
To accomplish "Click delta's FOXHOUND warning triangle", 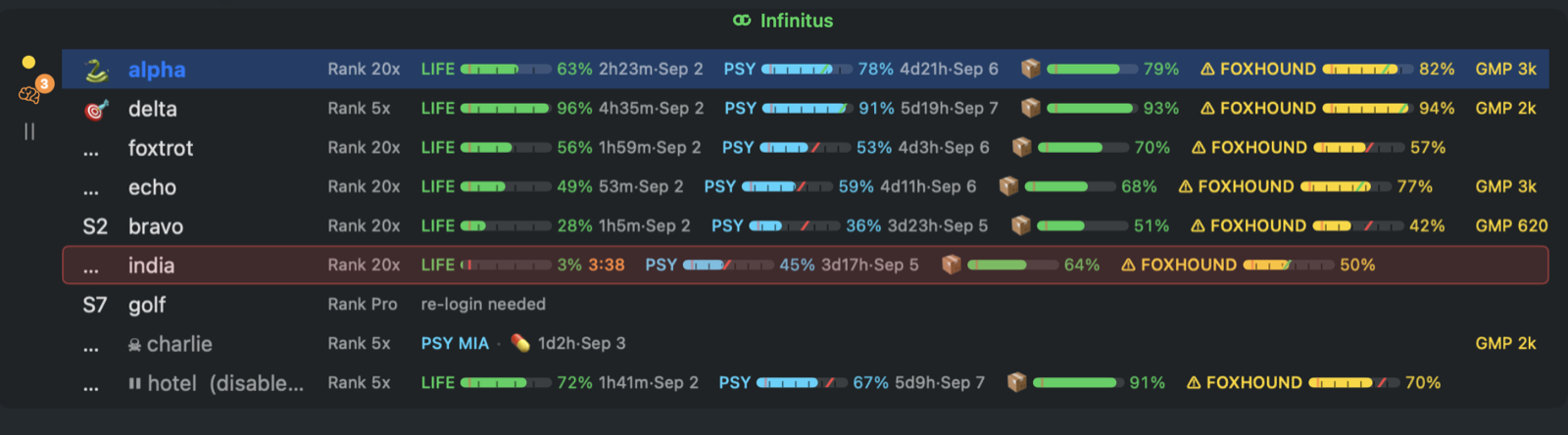I will coord(1207,109).
